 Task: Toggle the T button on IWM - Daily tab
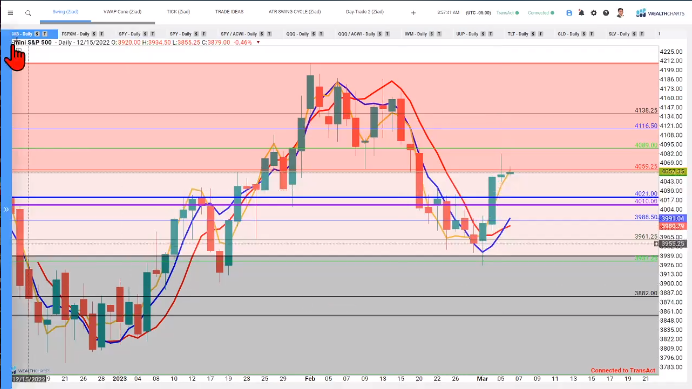coord(439,34)
